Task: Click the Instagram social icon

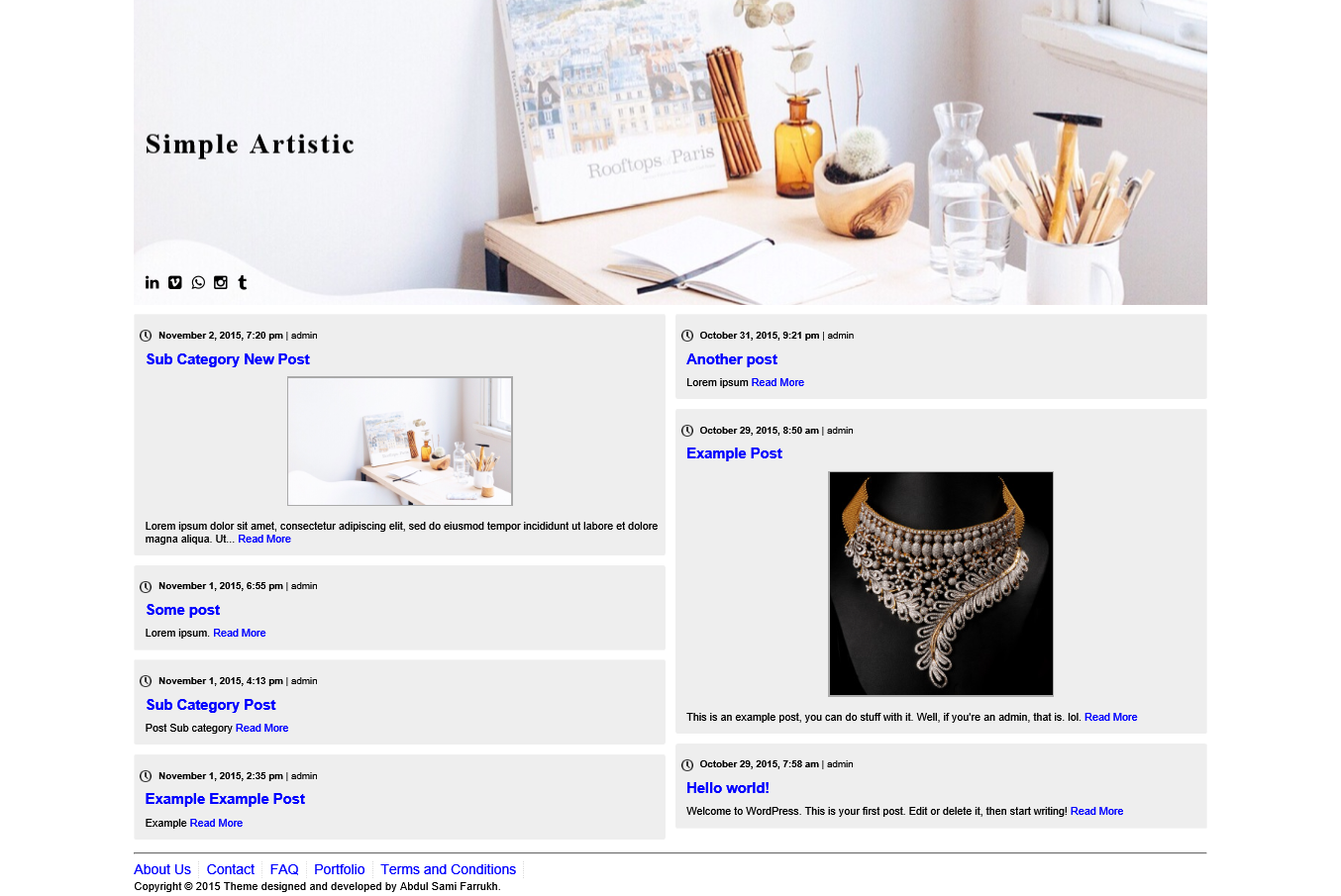Action: (x=221, y=282)
